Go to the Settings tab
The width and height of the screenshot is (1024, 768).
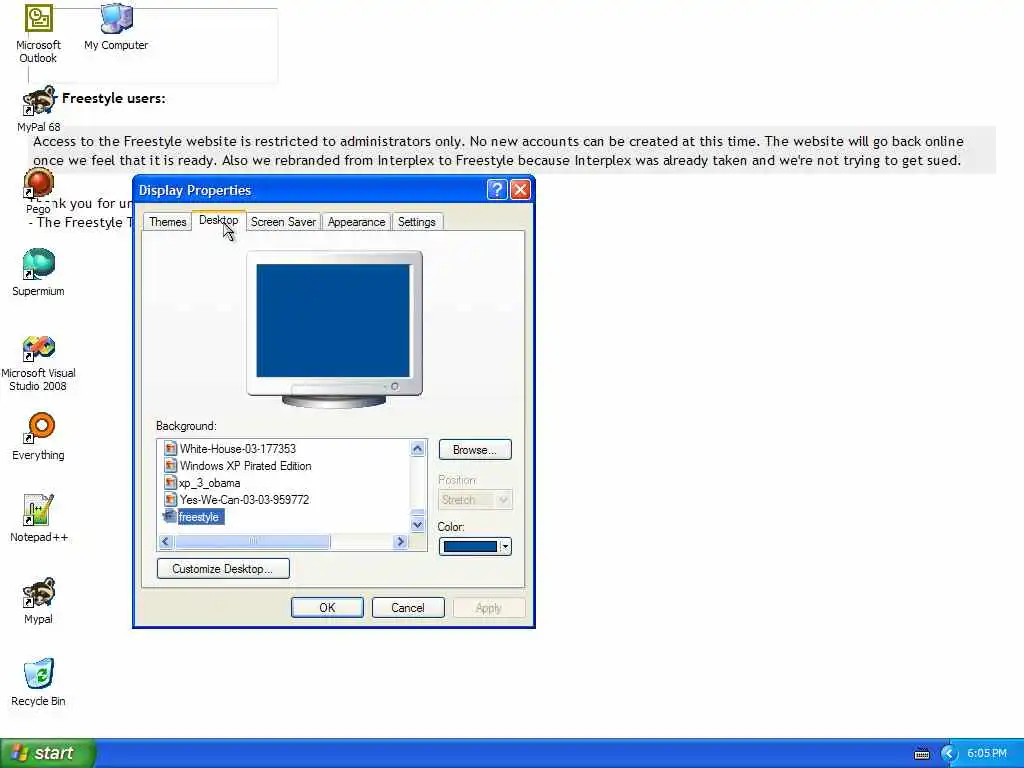click(x=417, y=222)
